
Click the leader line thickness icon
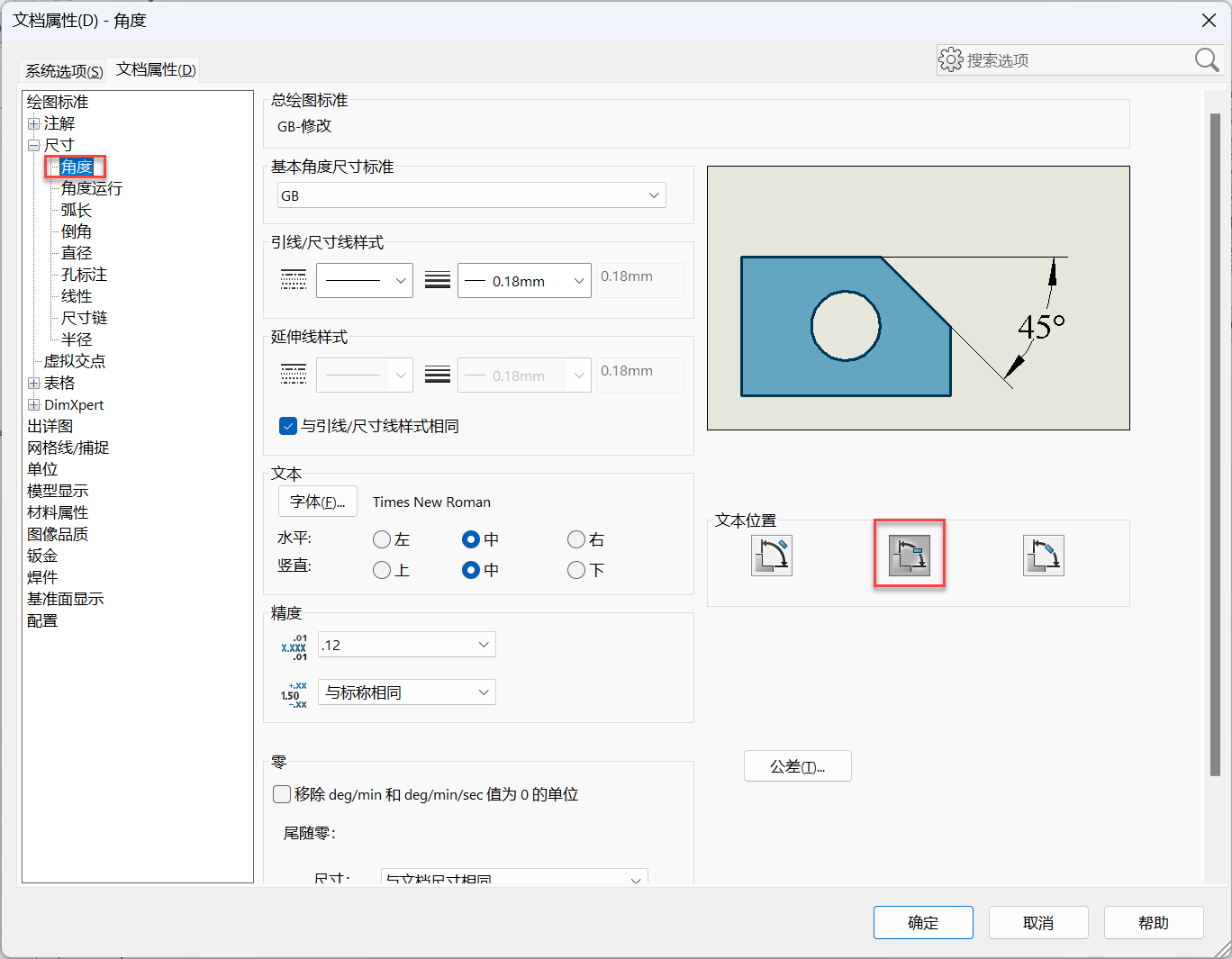coord(438,280)
